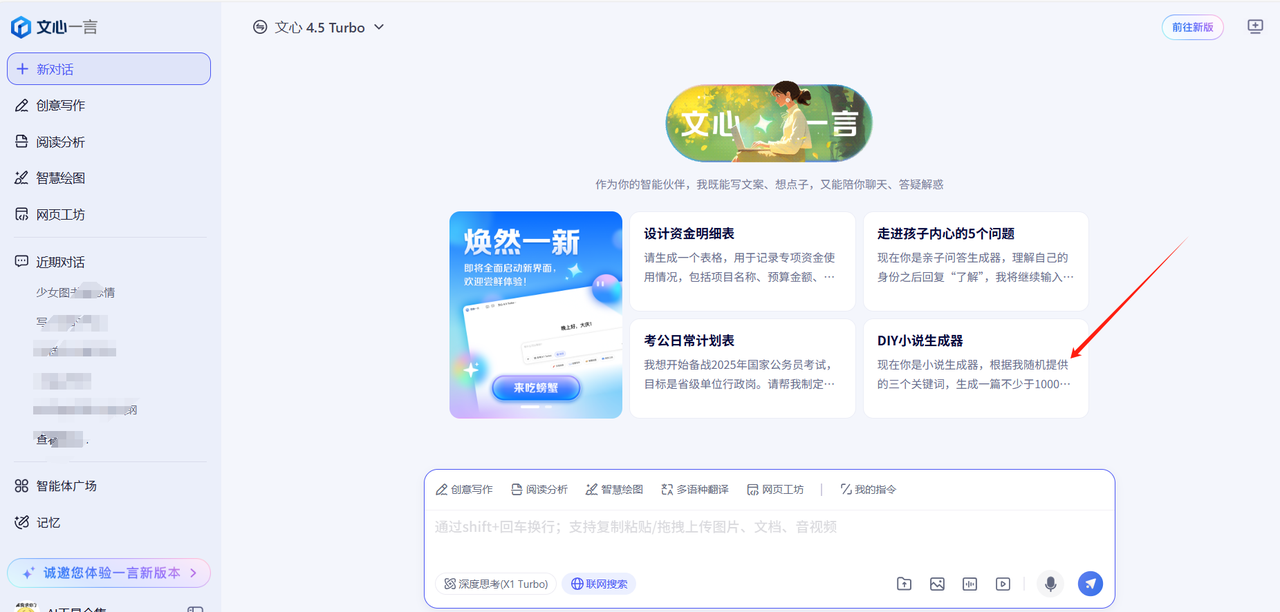Click the upload image icon
Screen dimensions: 1280x612
937,584
